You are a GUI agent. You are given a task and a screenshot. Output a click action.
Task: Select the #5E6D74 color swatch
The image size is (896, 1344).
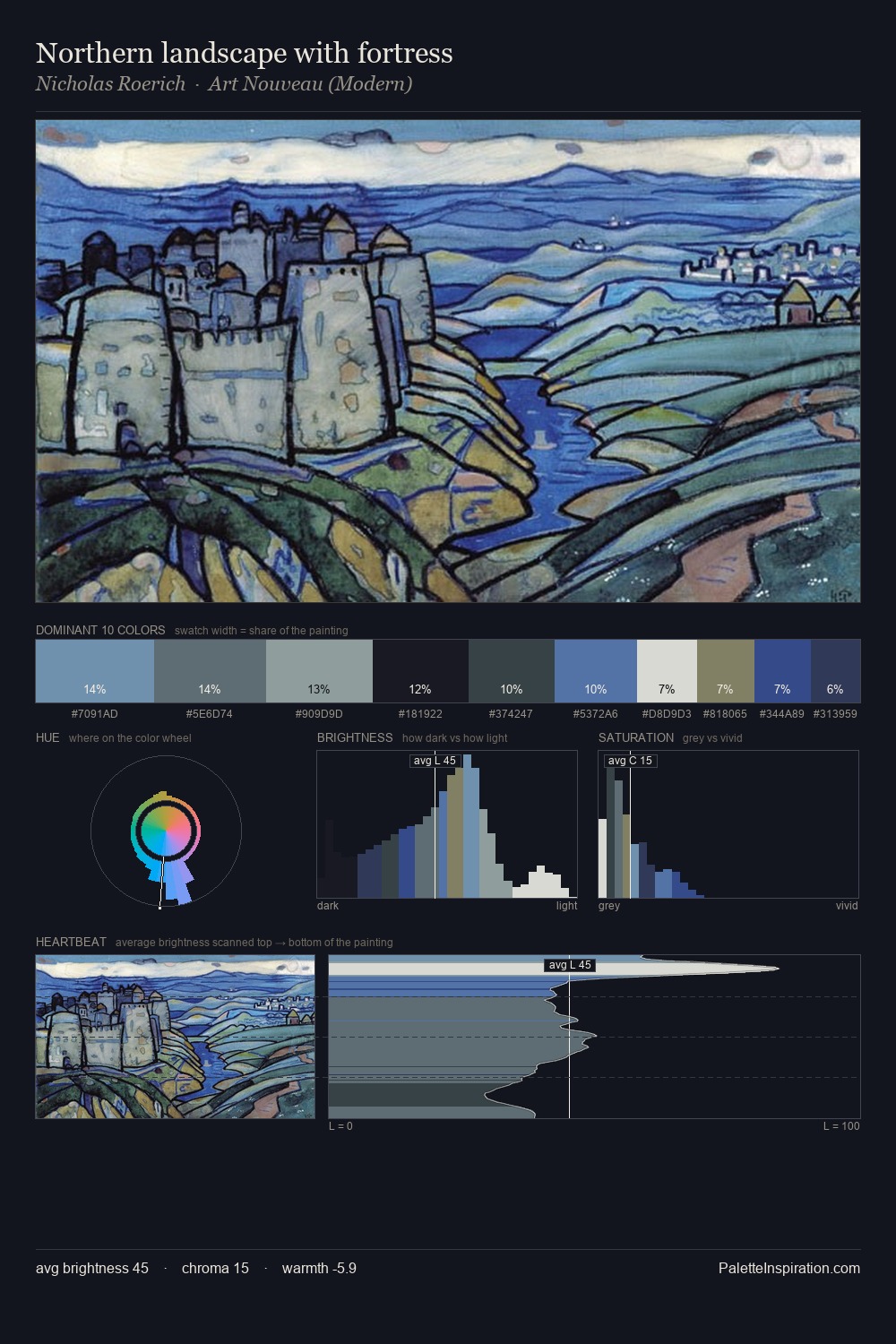click(210, 670)
